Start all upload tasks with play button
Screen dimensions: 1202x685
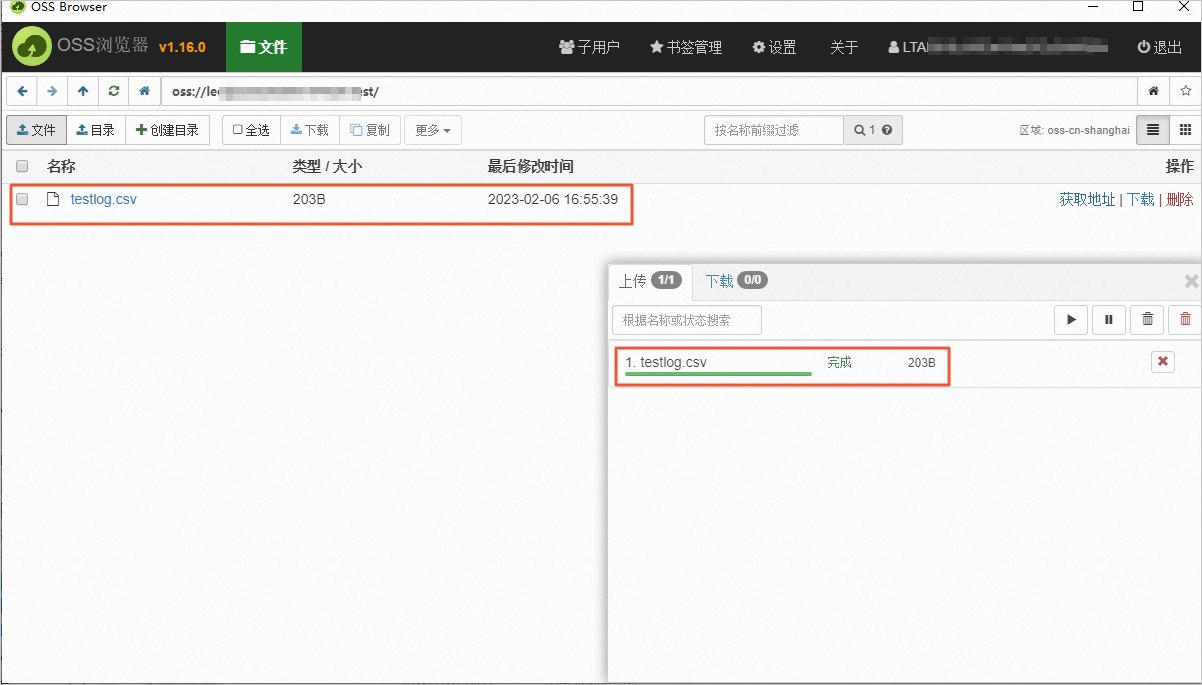(1071, 320)
